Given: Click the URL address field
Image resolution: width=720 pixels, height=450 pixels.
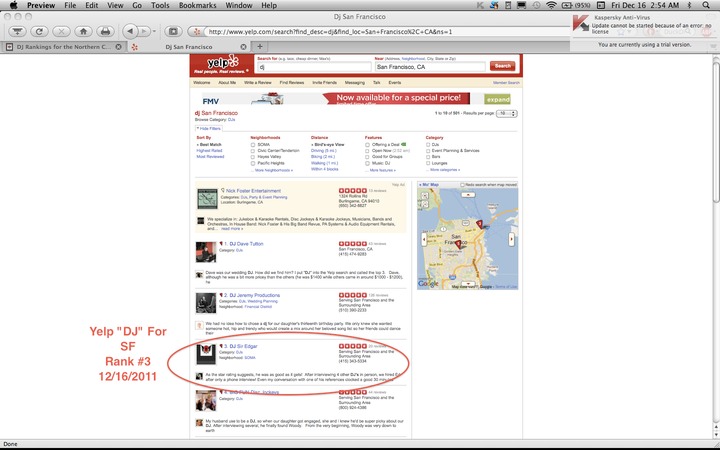Looking at the screenshot, I should [386, 32].
